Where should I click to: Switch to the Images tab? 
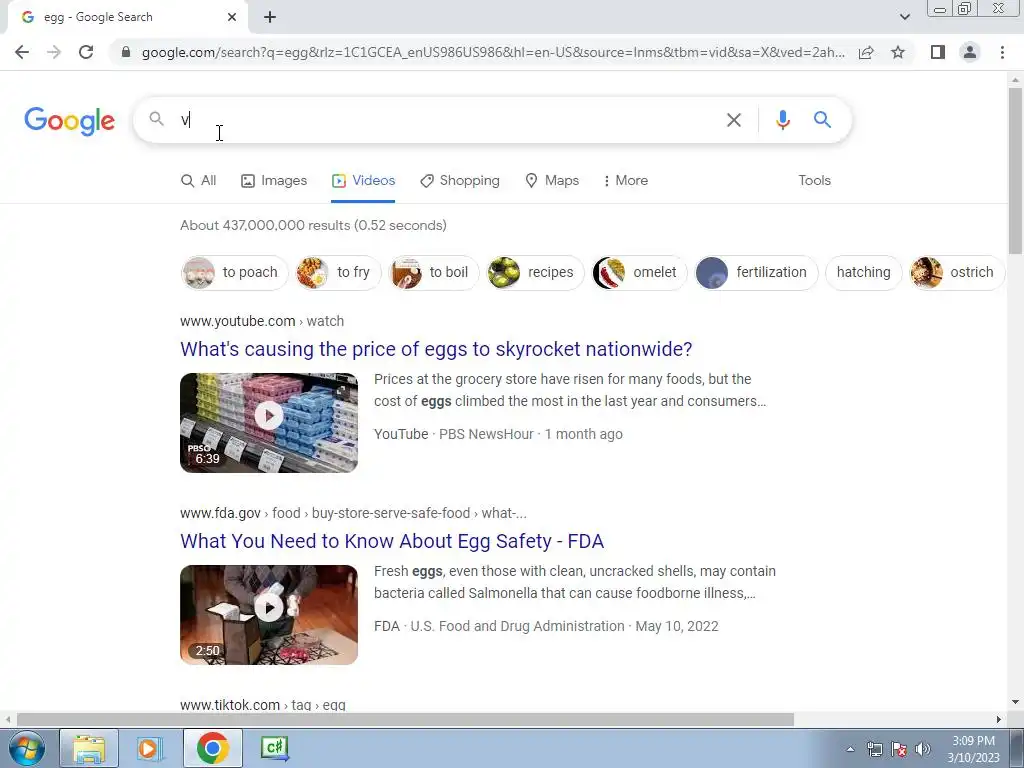click(x=274, y=181)
